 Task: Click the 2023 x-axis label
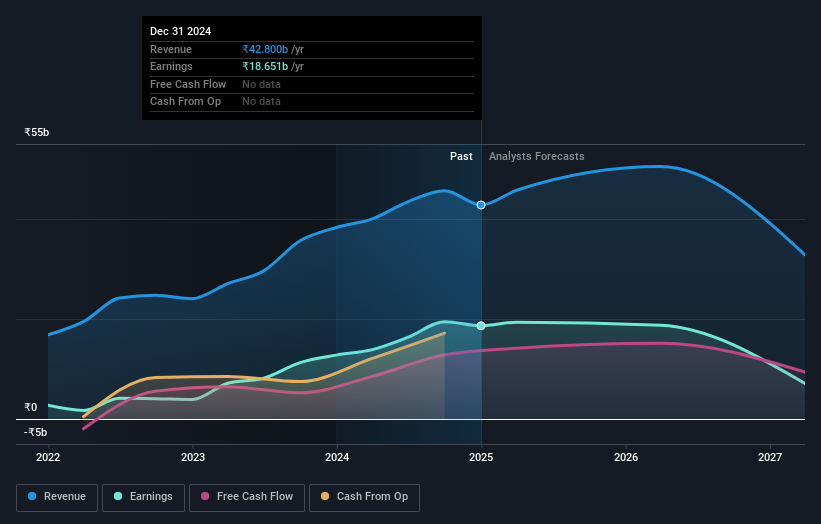pyautogui.click(x=193, y=458)
